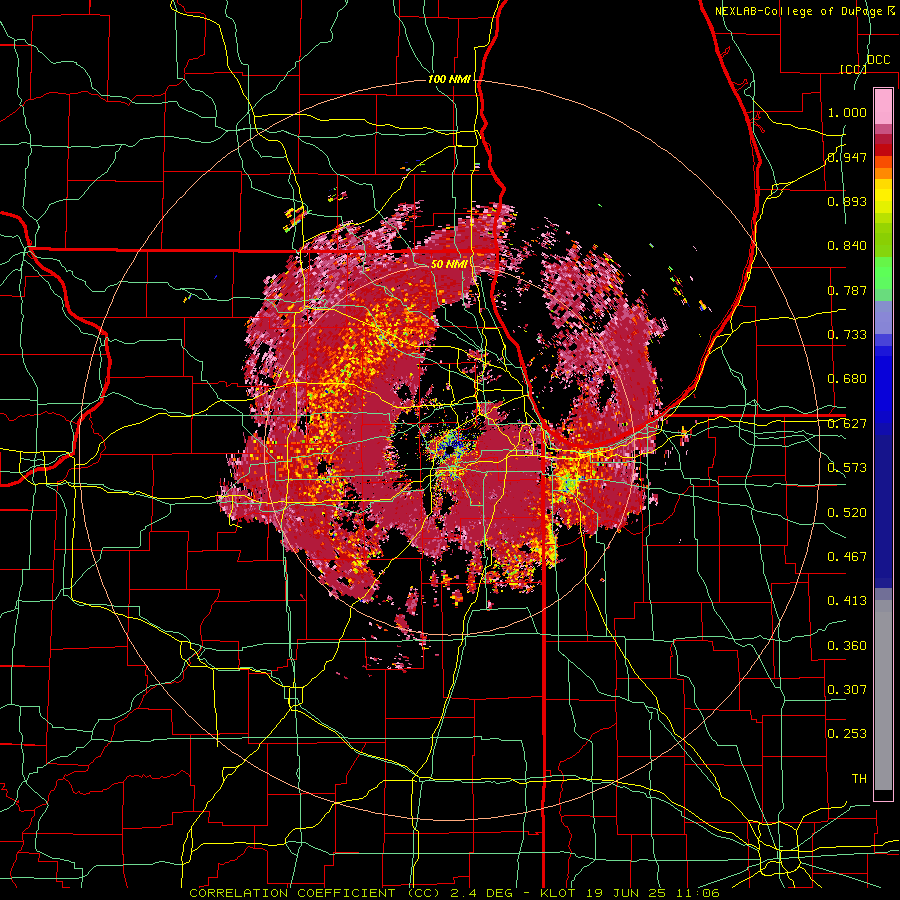Click the 0.840 scale label
The image size is (900, 900).
[847, 246]
